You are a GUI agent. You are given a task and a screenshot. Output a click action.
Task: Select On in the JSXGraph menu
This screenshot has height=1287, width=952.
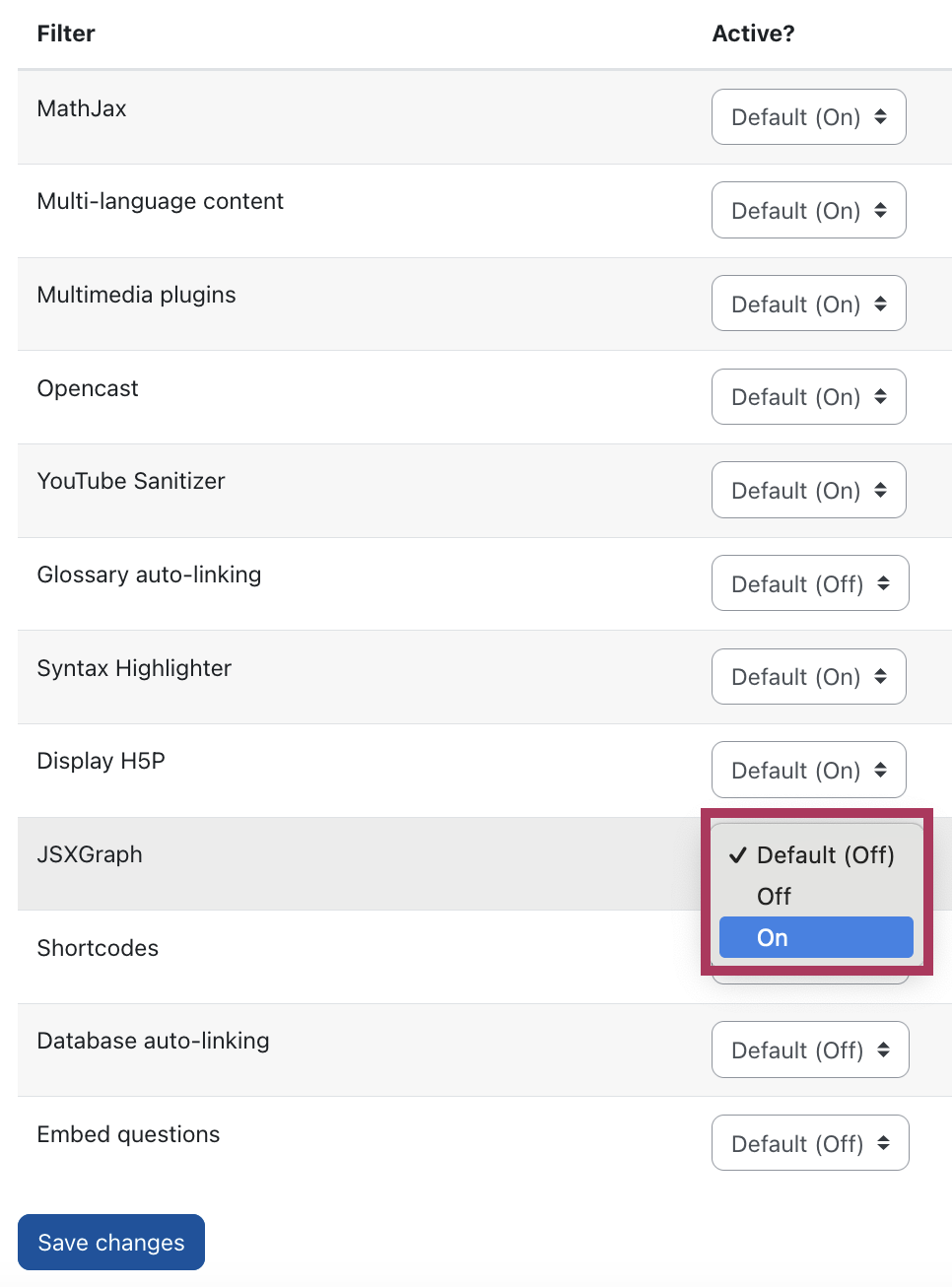(x=816, y=937)
